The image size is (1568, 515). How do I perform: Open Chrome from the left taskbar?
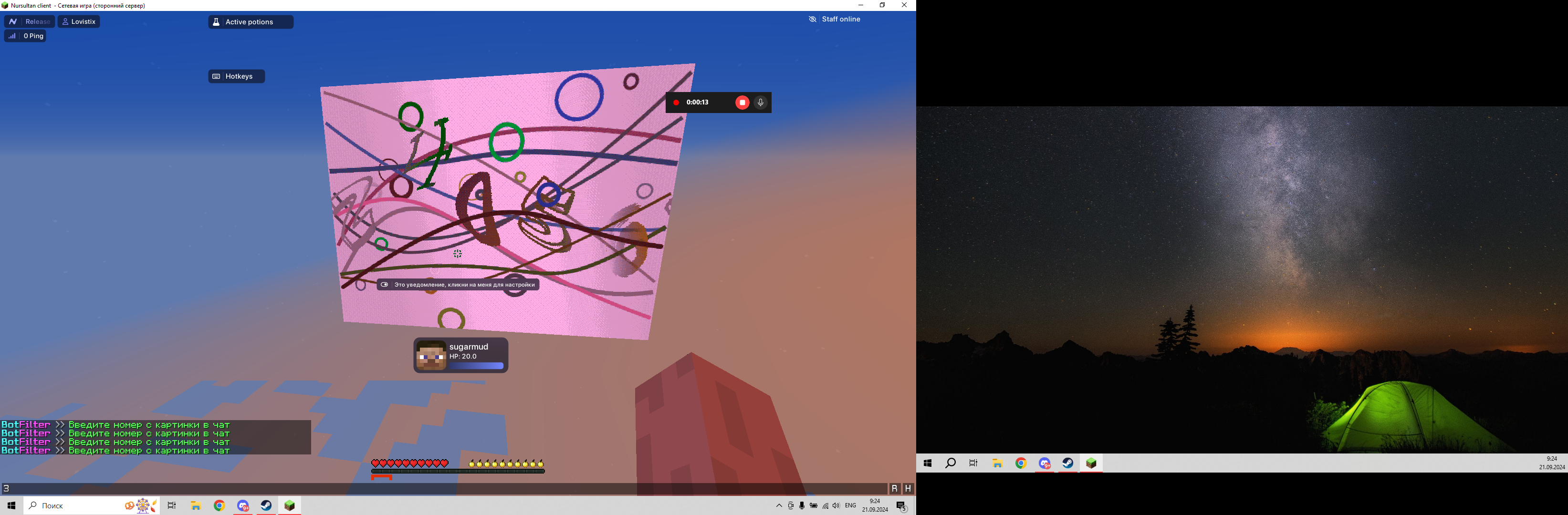click(x=219, y=506)
